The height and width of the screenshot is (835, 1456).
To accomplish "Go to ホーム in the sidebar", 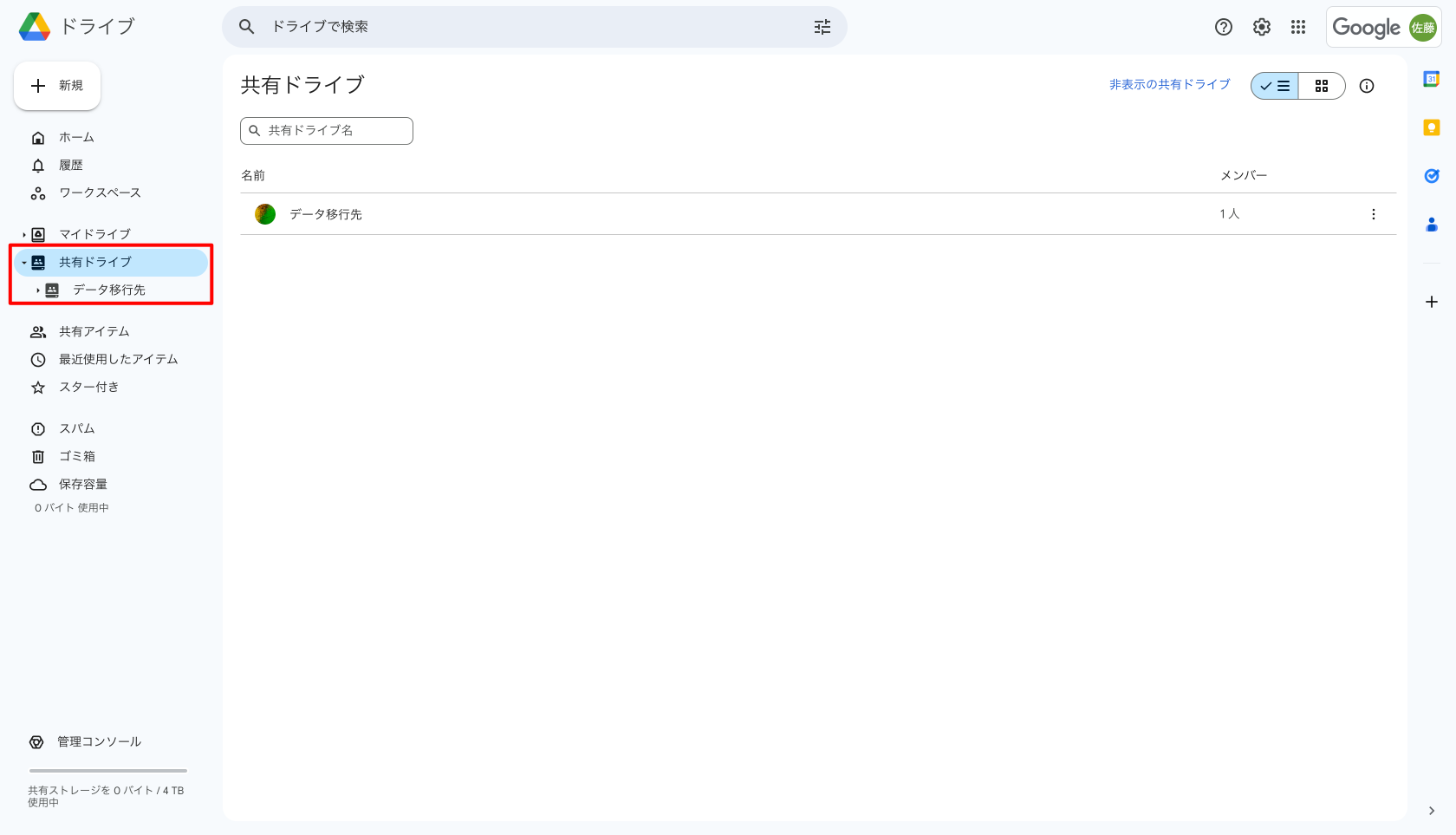I will coord(111,138).
